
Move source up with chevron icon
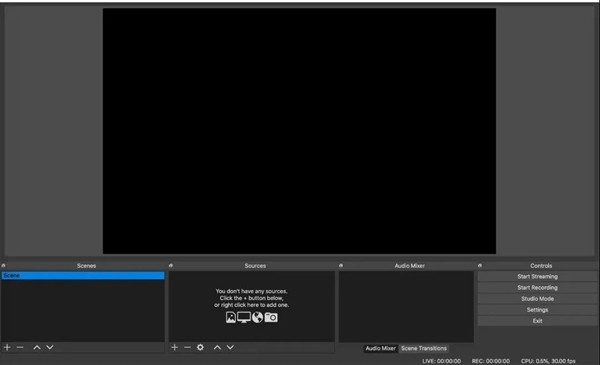click(217, 347)
